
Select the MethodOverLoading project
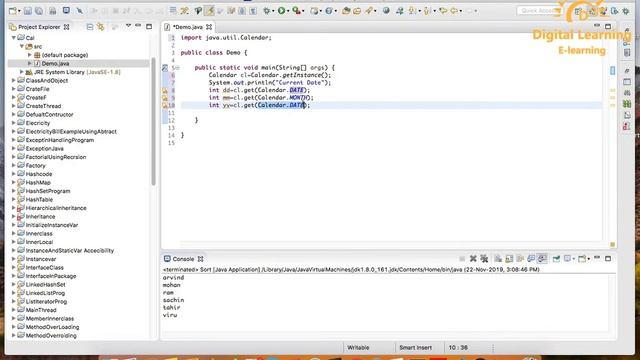52,327
